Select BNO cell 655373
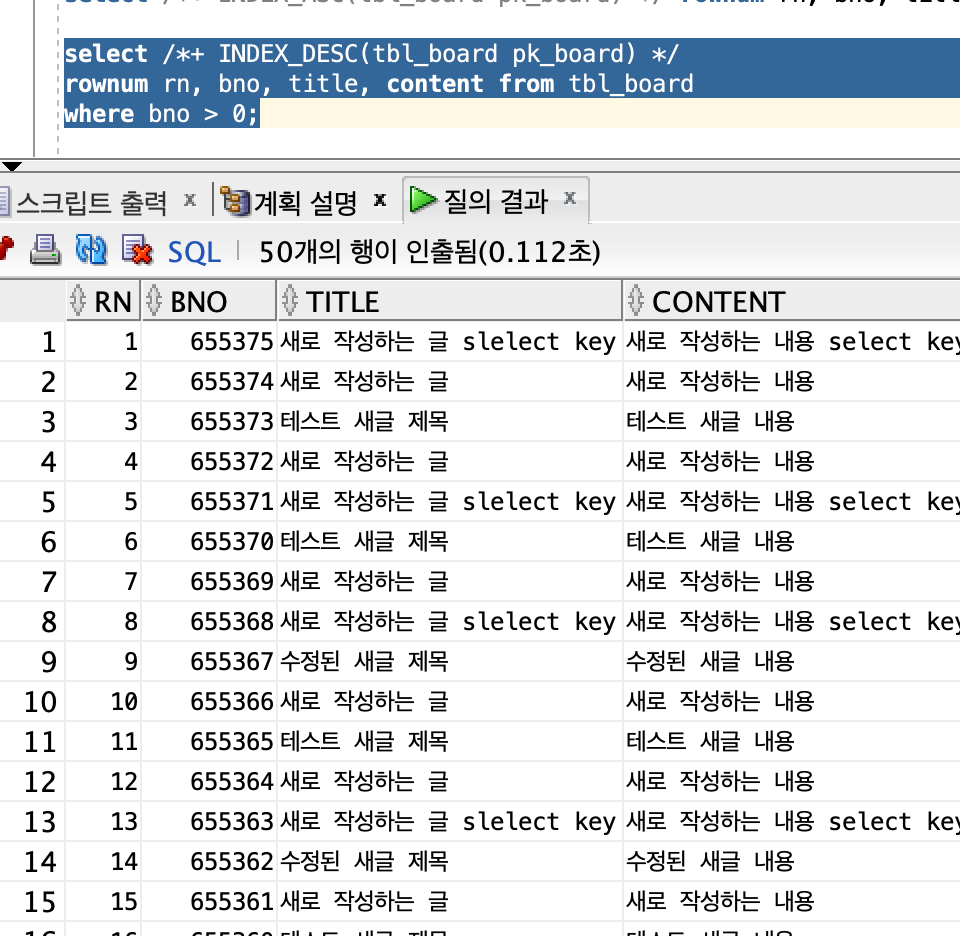This screenshot has height=936, width=960. coord(209,422)
